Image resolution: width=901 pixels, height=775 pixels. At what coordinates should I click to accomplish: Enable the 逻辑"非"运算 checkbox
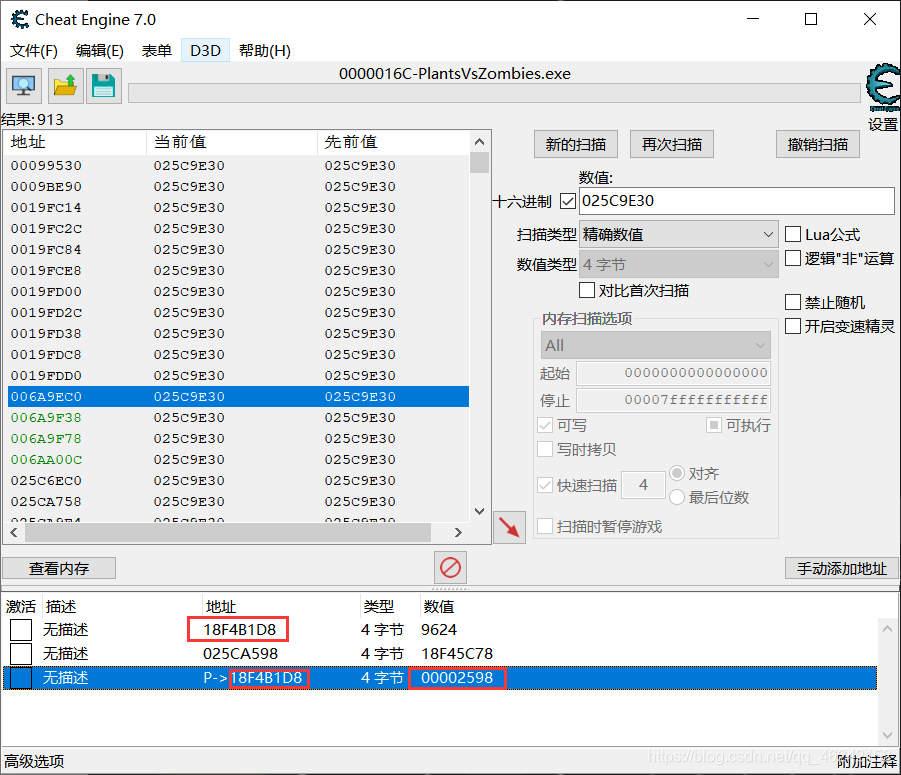click(793, 259)
